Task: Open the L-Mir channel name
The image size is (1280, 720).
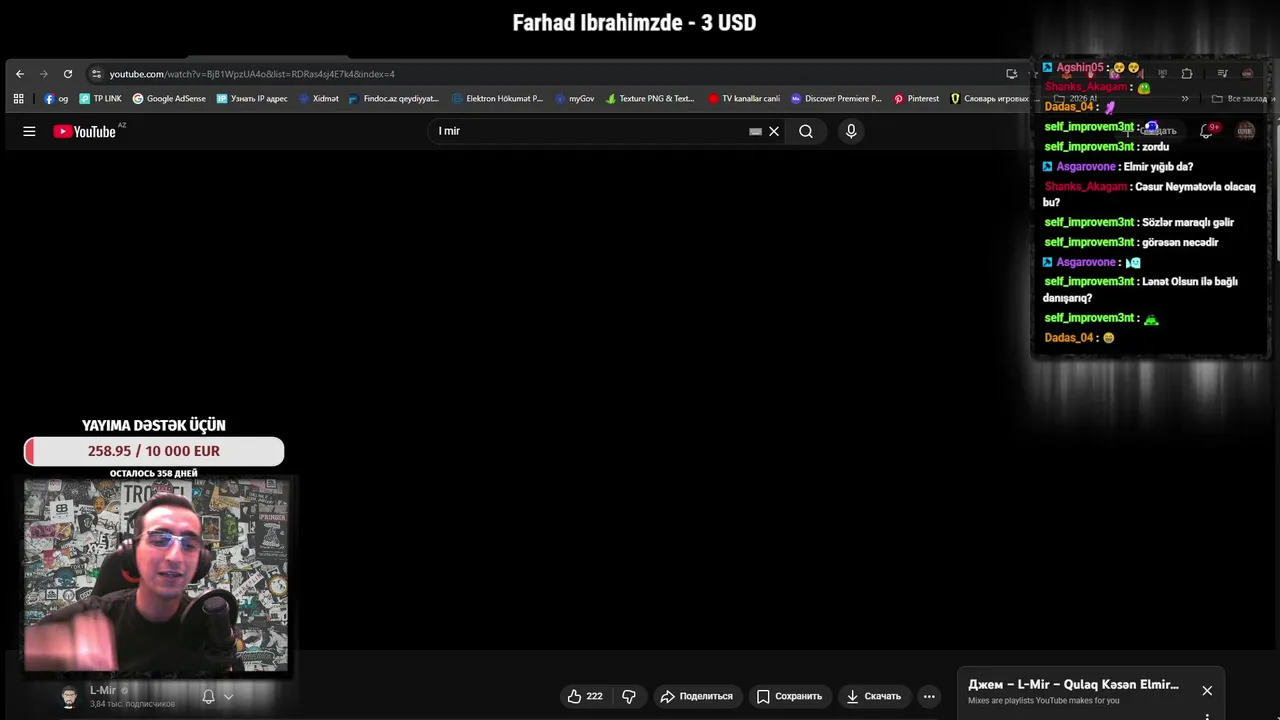Action: 103,690
